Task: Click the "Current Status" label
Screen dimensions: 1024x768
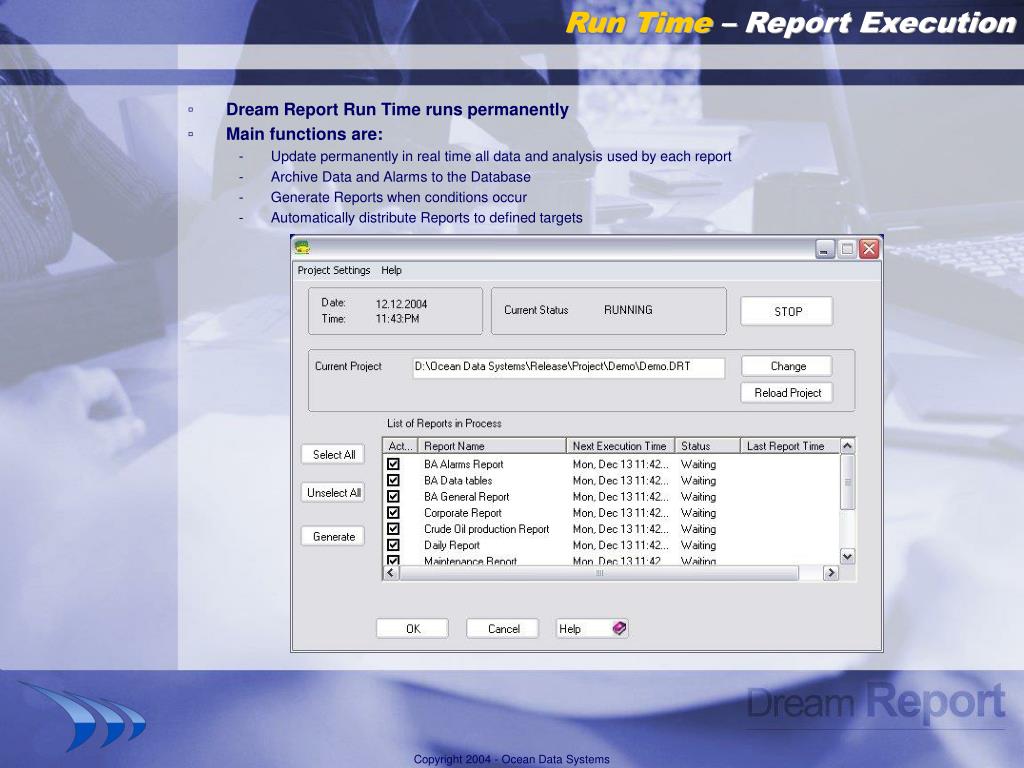Action: (536, 310)
